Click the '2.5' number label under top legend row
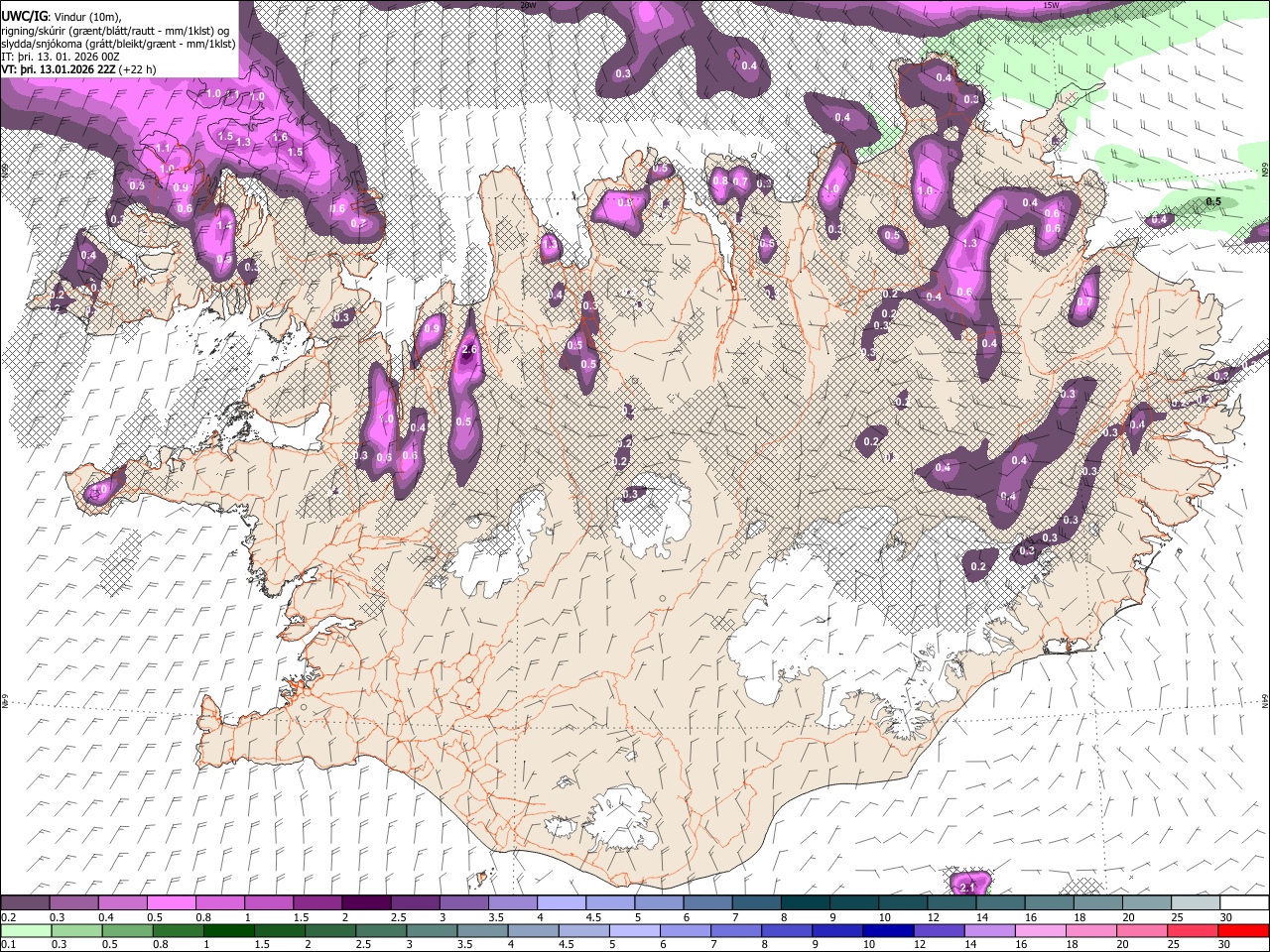This screenshot has height=952, width=1270. (x=398, y=917)
